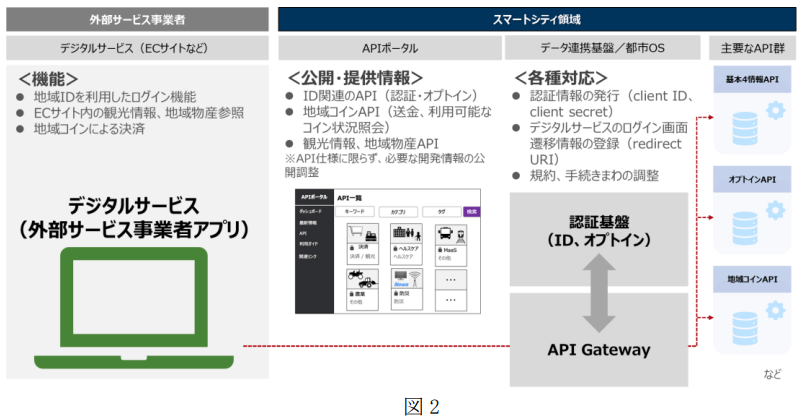Open the タグ filter box

point(441,212)
